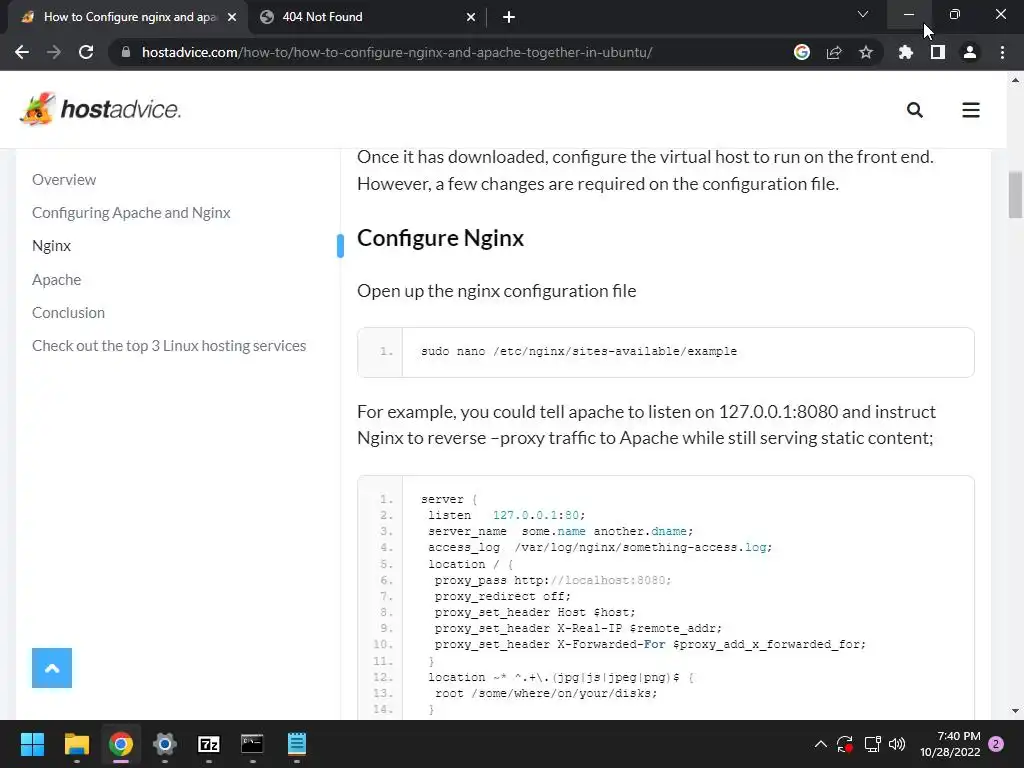Open the gear Settings taskbar app

(x=165, y=744)
